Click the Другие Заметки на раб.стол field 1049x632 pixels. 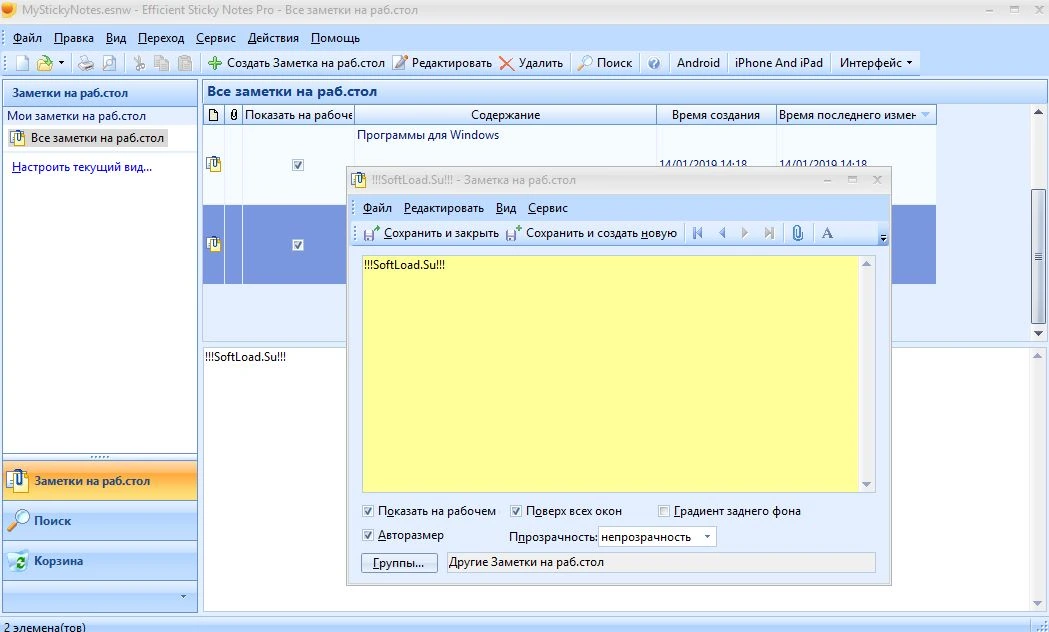coord(661,562)
